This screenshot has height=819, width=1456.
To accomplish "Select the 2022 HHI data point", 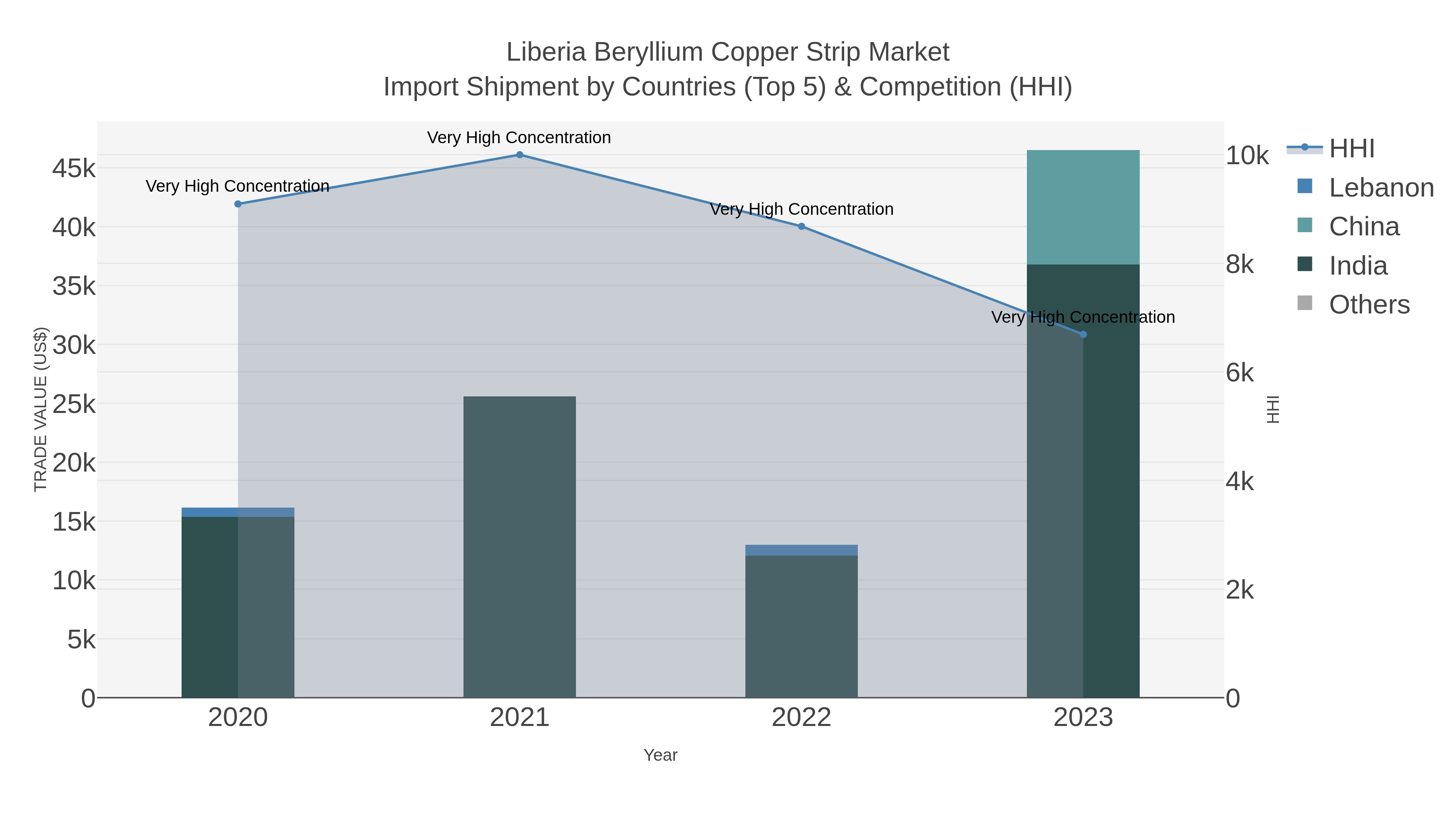I will coord(802,226).
